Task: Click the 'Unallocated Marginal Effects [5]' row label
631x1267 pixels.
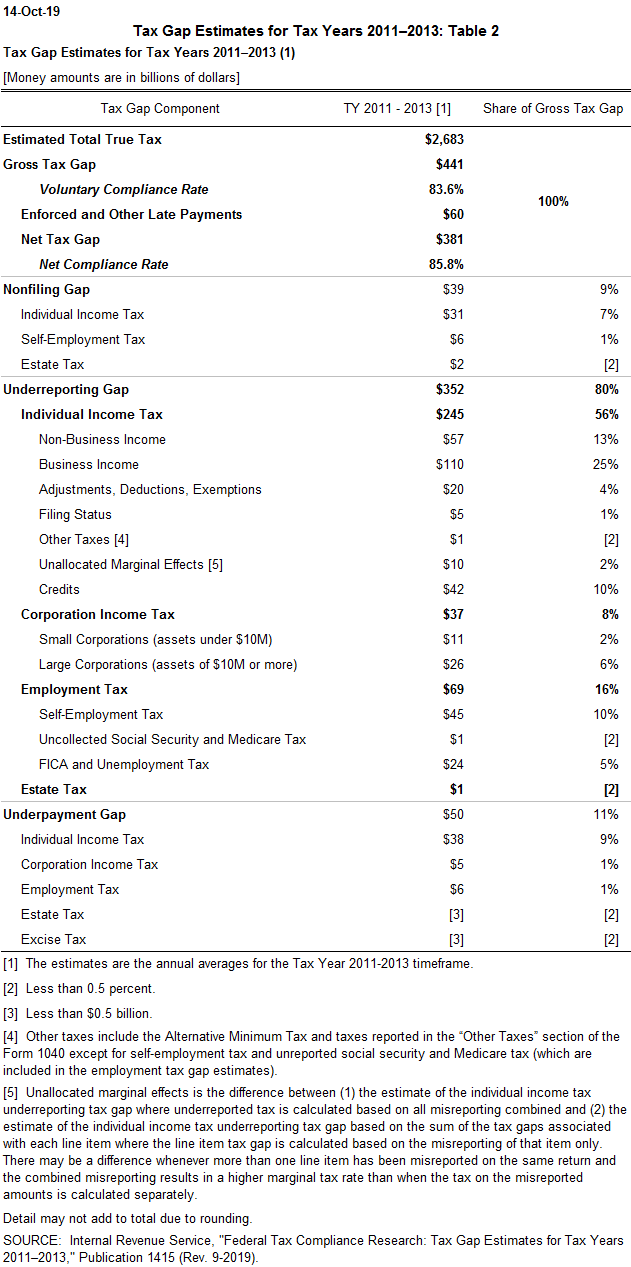Action: coord(131,564)
